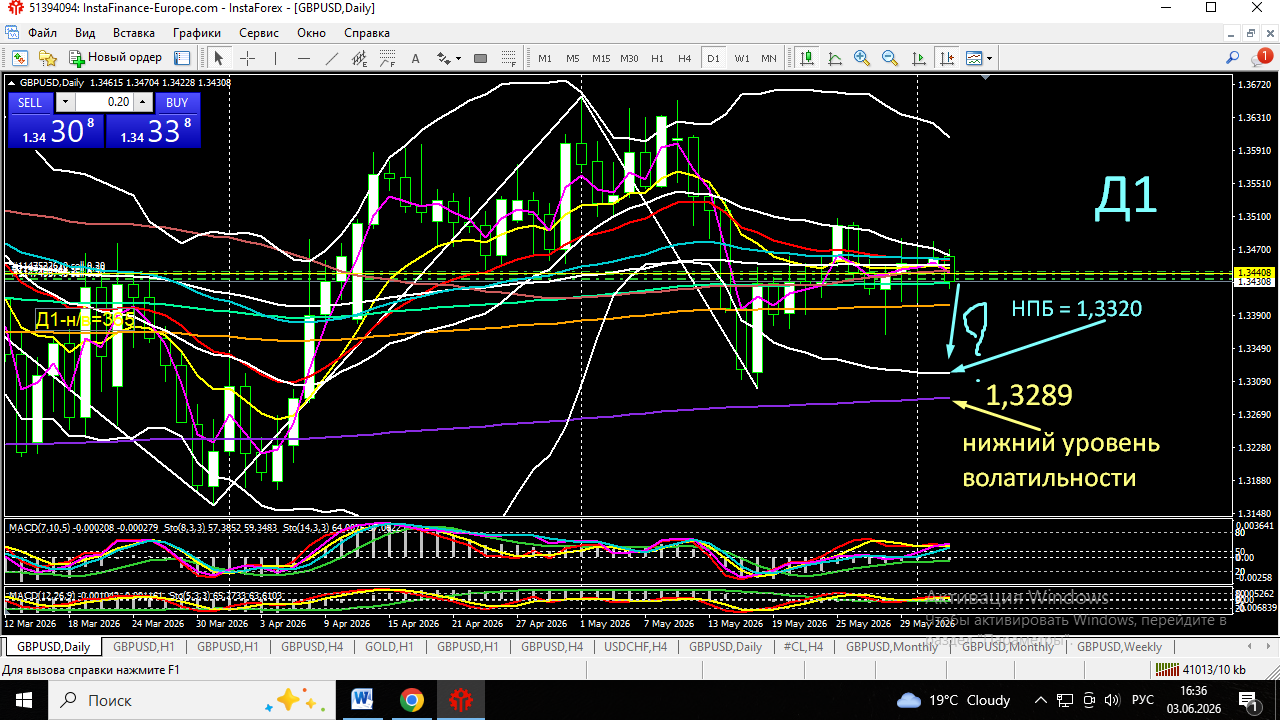Click the Новый ордер button

pyautogui.click(x=114, y=58)
